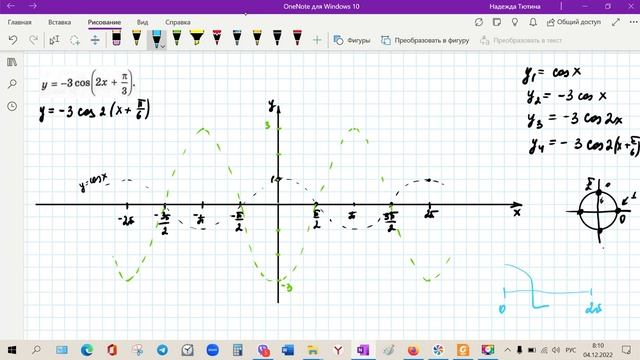Viewport: 640px width, 360px height.
Task: Open search in the left sidebar
Action: pos(12,84)
